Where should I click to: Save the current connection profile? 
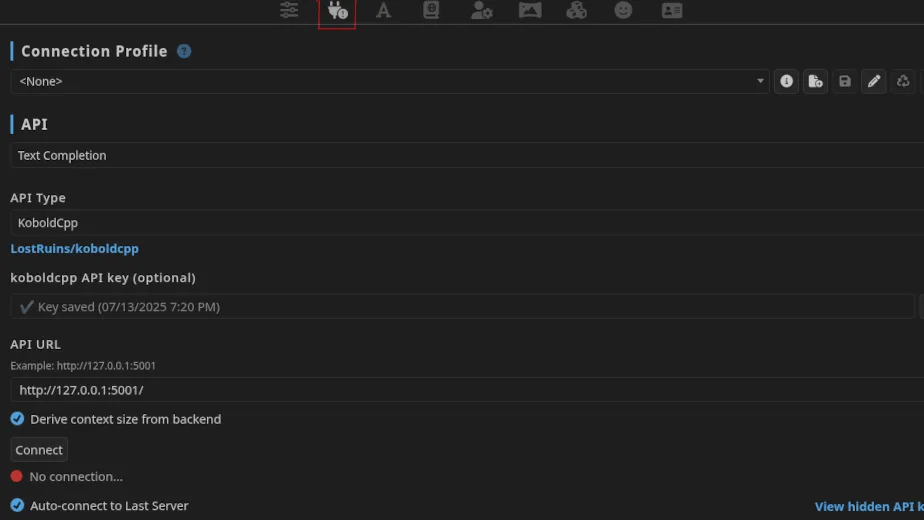point(845,81)
